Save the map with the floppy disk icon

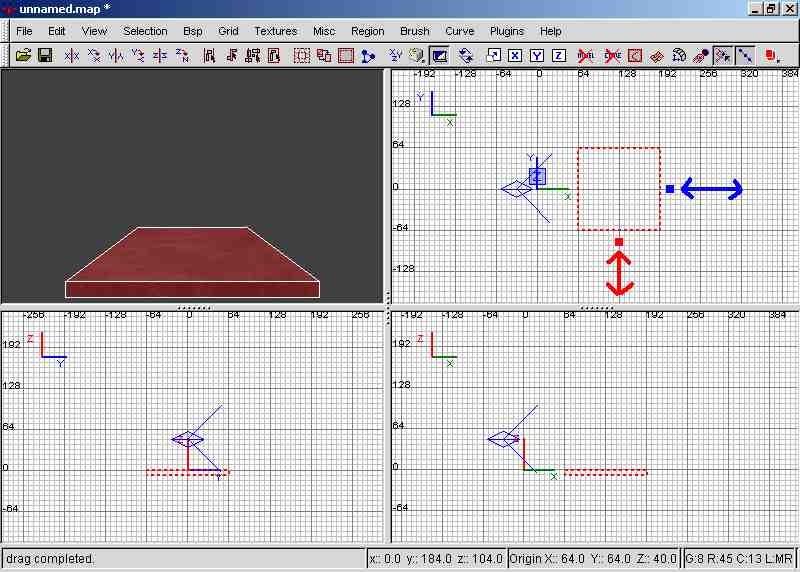pyautogui.click(x=45, y=56)
